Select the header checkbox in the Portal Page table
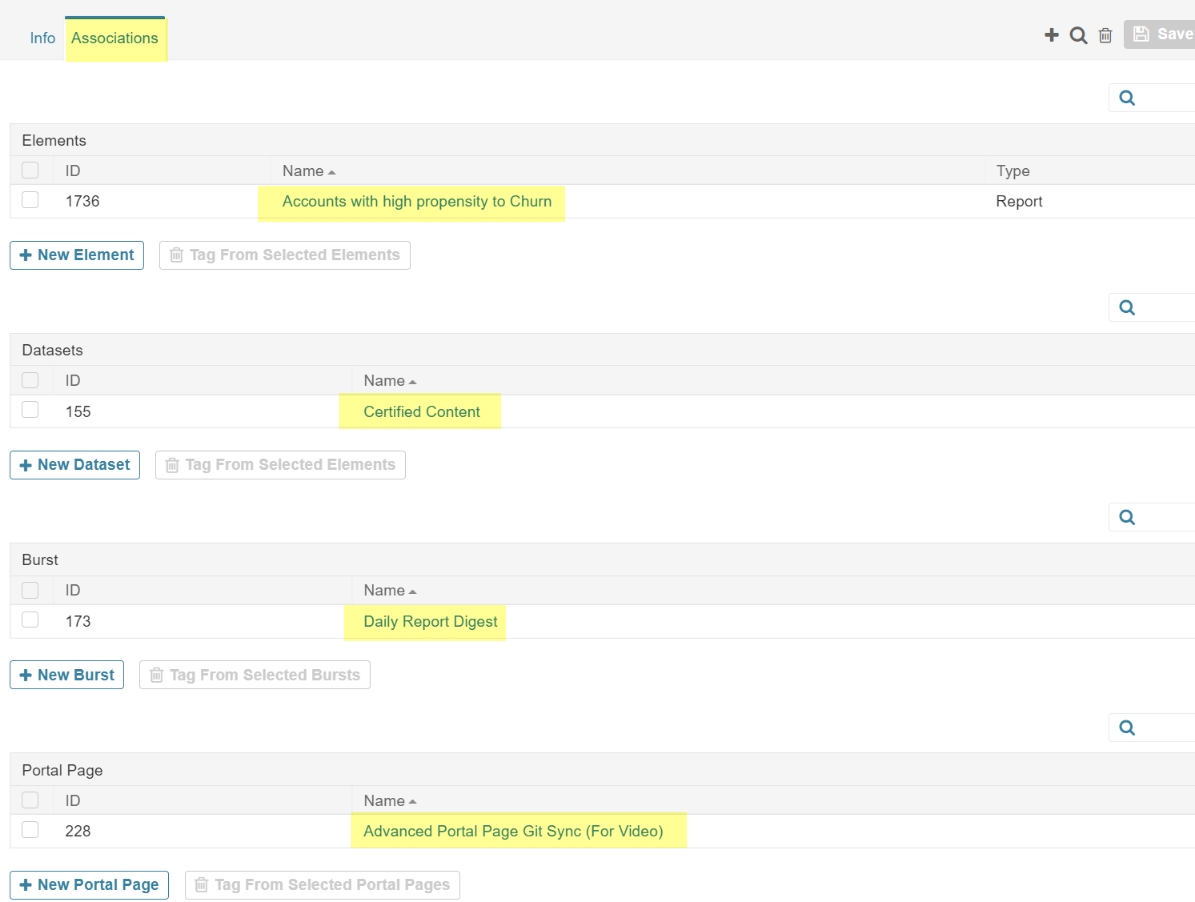The width and height of the screenshot is (1195, 902). pyautogui.click(x=29, y=800)
